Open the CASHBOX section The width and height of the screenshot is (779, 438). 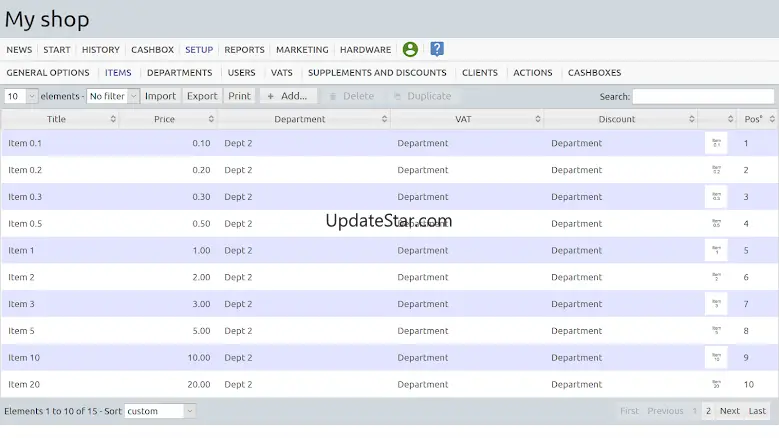(153, 50)
